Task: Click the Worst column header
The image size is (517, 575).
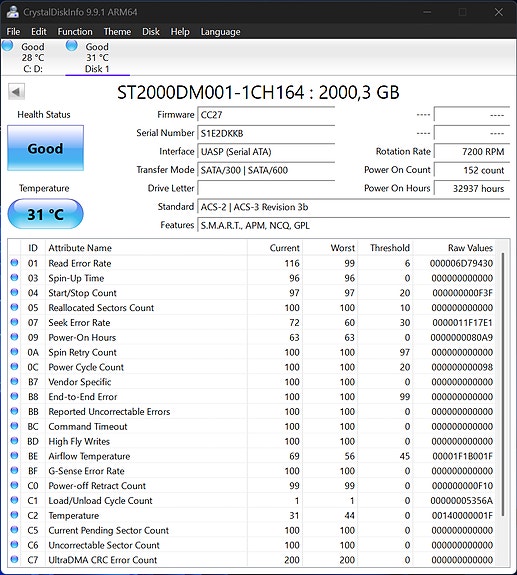Action: (330, 248)
